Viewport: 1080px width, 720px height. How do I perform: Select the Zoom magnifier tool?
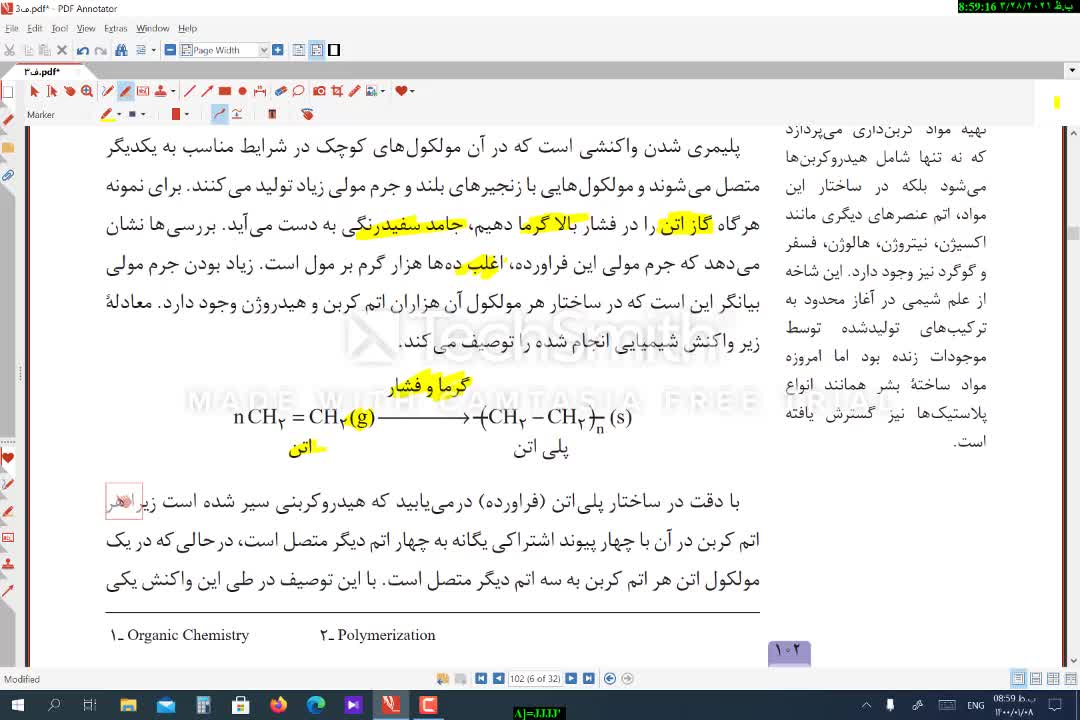pyautogui.click(x=87, y=91)
